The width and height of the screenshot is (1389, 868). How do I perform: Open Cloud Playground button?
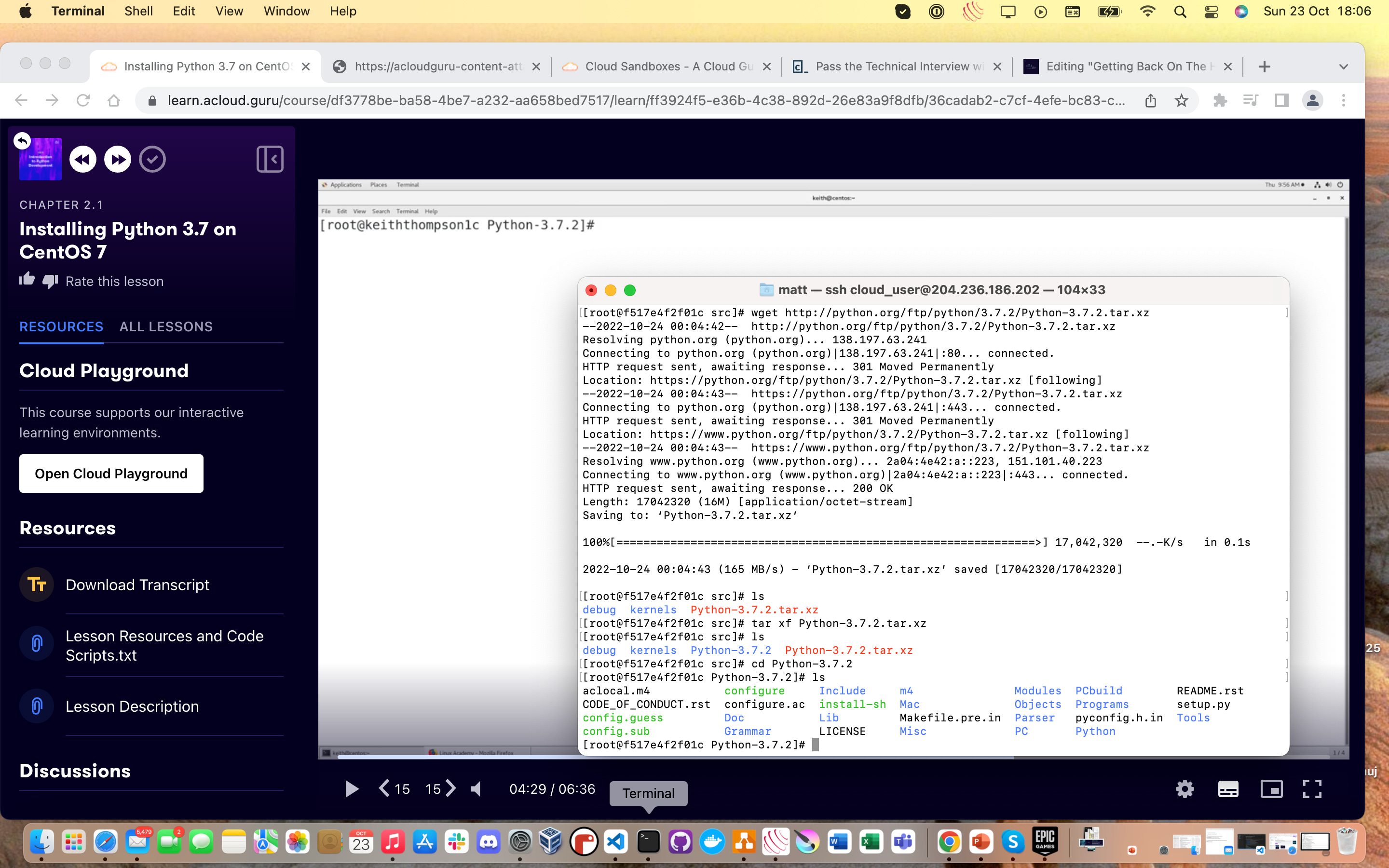tap(111, 473)
